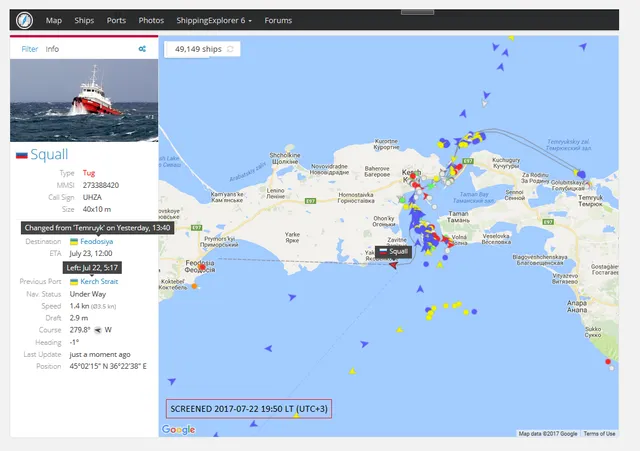Switch to the Info tab
Viewport: 640px width, 451px height.
(52, 49)
